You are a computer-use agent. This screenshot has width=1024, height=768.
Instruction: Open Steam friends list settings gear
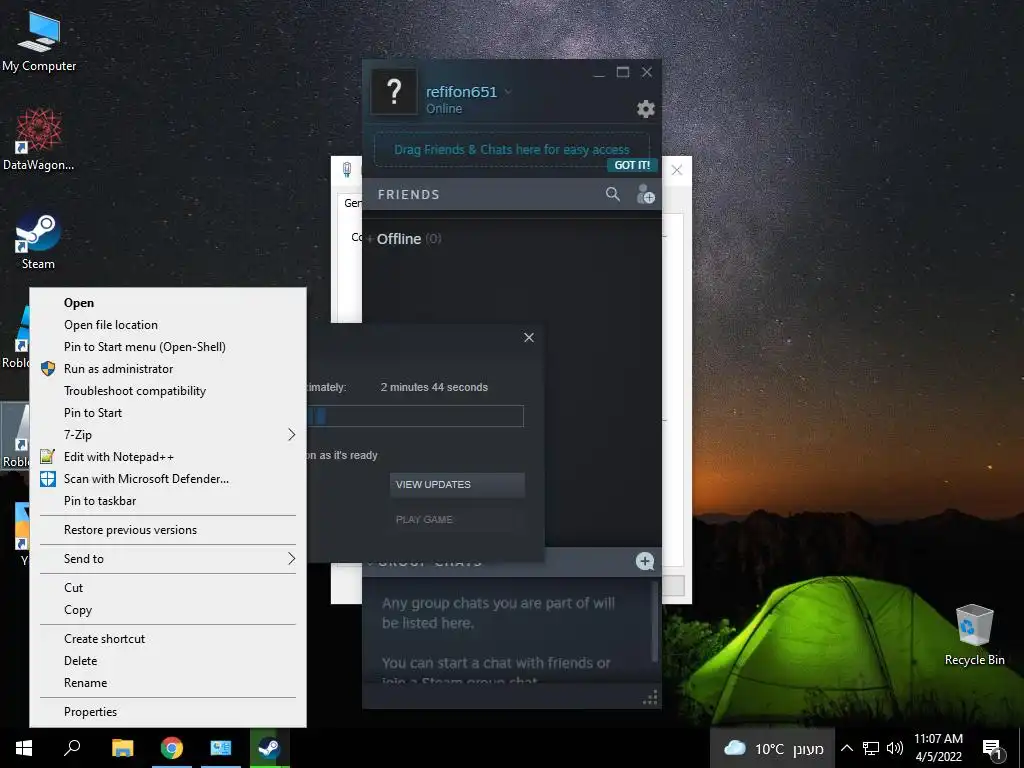(645, 109)
